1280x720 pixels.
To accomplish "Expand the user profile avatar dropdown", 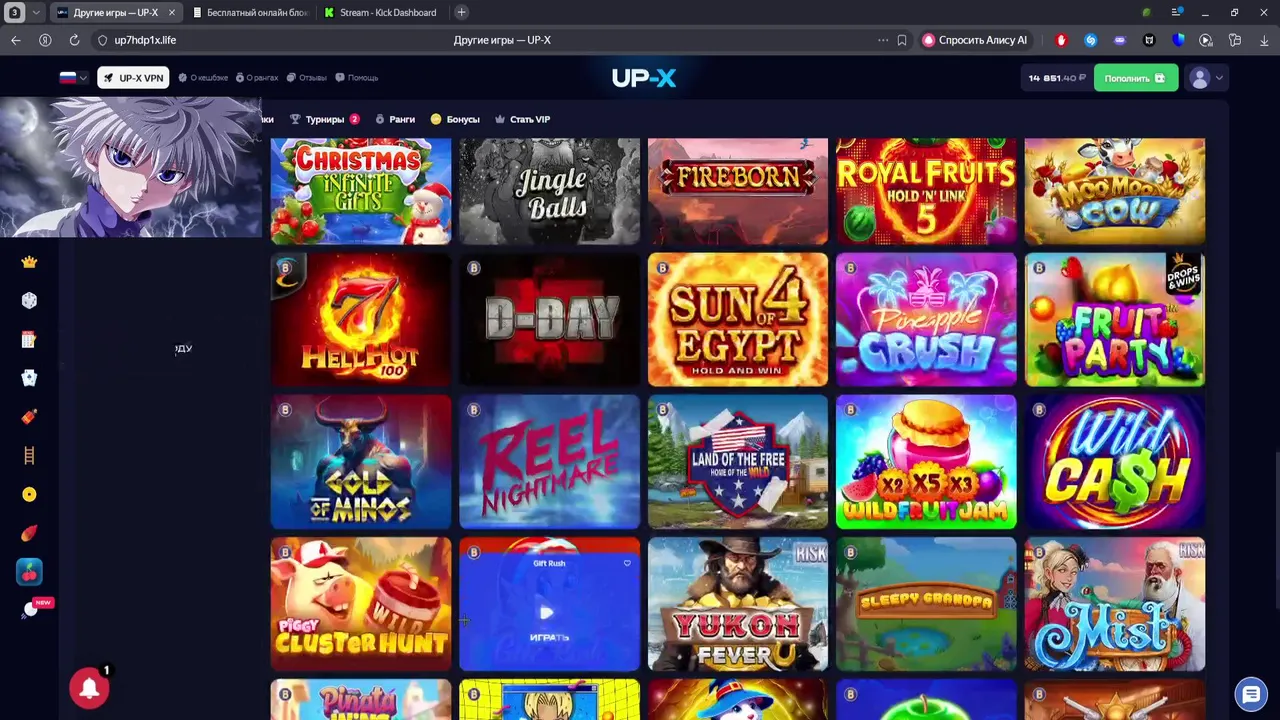I will pyautogui.click(x=1204, y=78).
